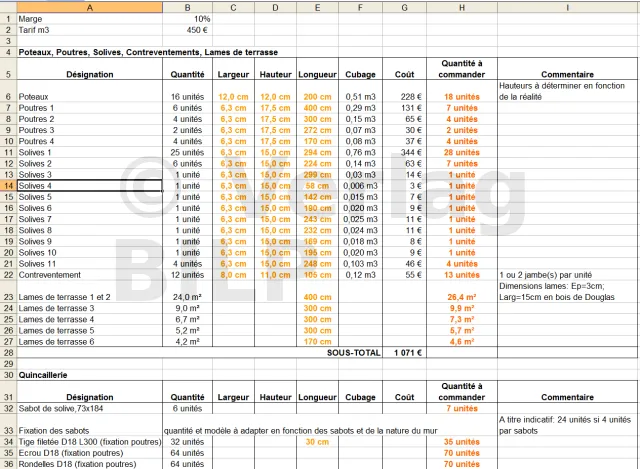Select the Tarif m3 cell showing 450 €
640x469 pixels.
click(188, 29)
